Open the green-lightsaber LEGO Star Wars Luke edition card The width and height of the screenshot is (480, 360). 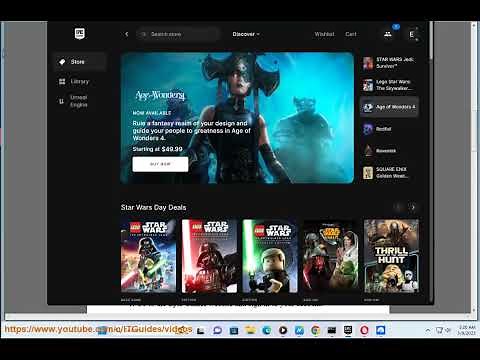point(270,256)
